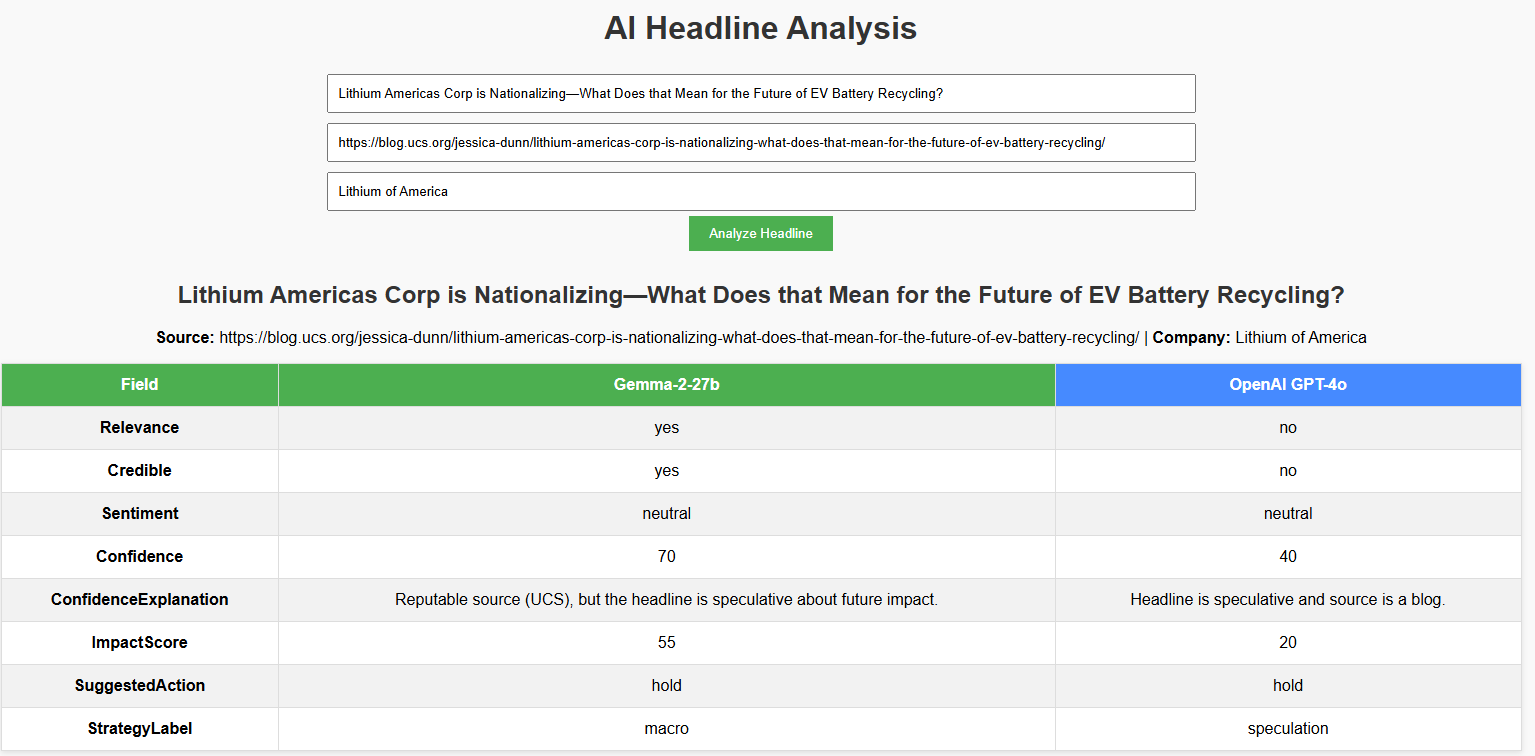Click GPT-4o's Confidence value 40
Image resolution: width=1535 pixels, height=756 pixels.
click(x=1288, y=557)
